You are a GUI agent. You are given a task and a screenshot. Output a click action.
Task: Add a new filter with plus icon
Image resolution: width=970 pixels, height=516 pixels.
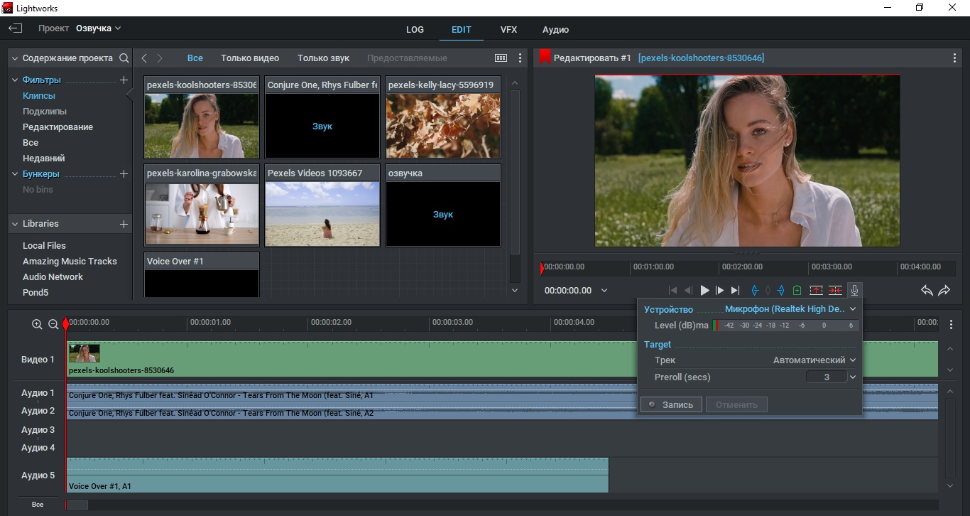(x=124, y=80)
